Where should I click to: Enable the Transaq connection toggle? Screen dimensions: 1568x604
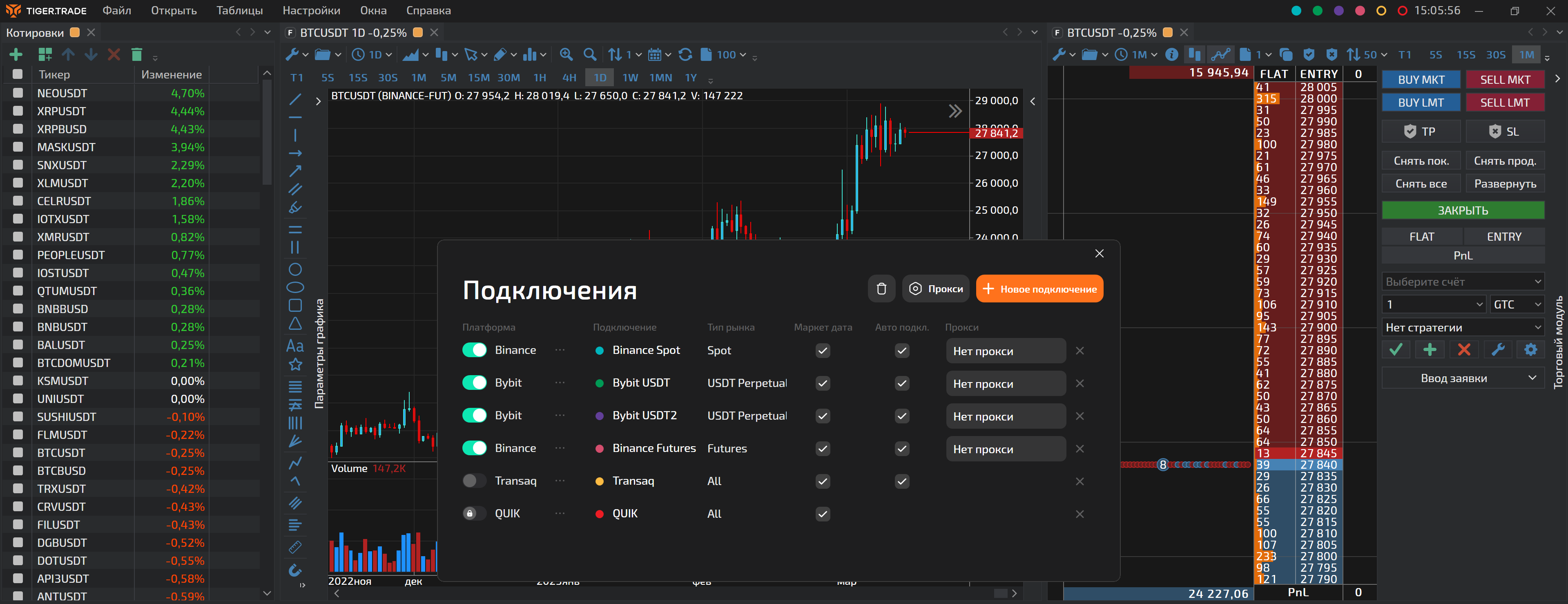474,481
